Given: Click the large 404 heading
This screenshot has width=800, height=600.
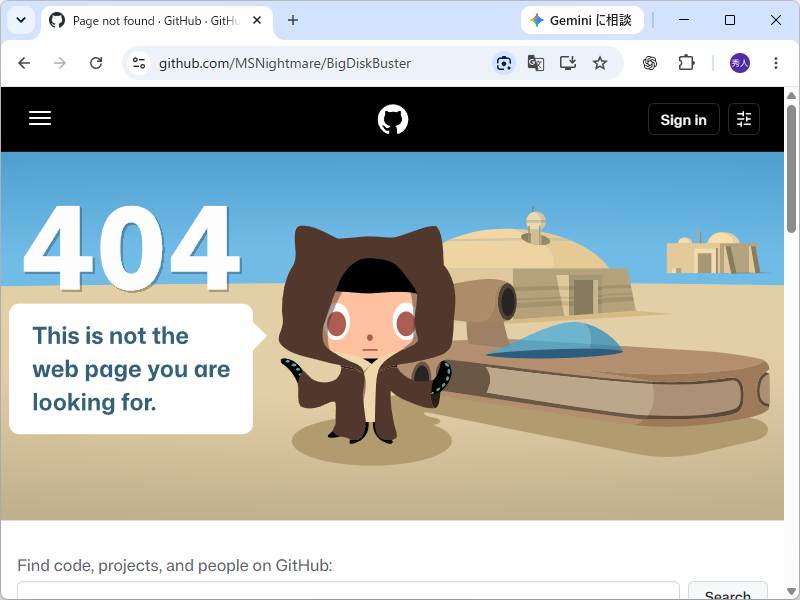Looking at the screenshot, I should click(132, 248).
